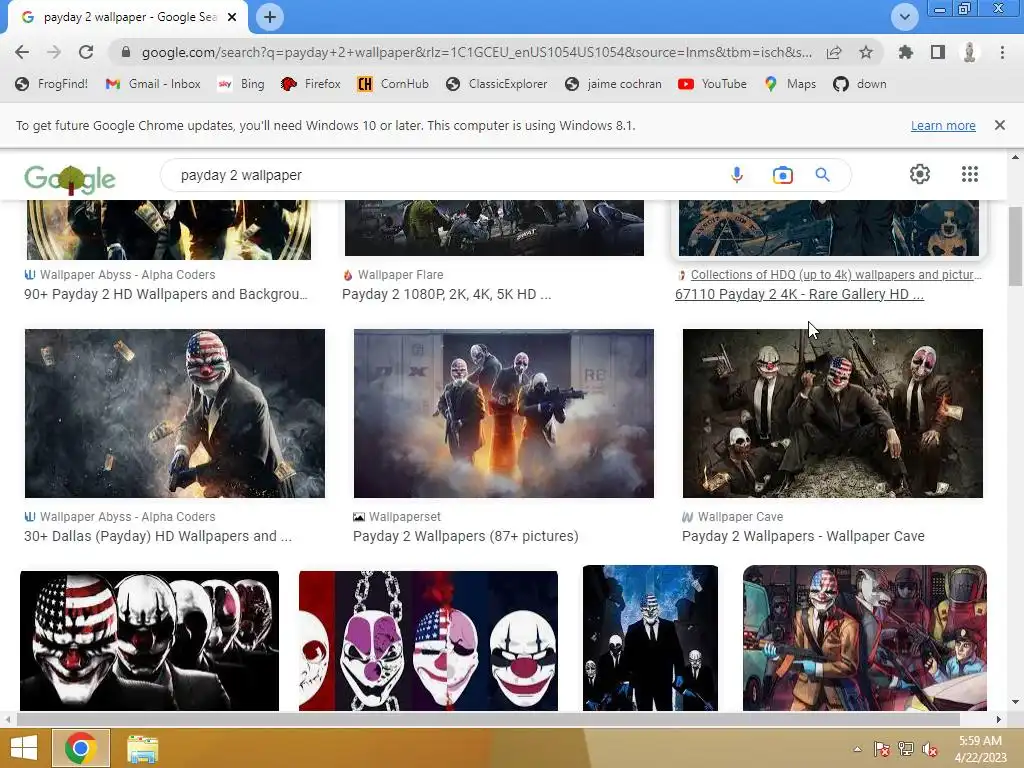Open the clock showing 5:59 AM

(x=980, y=749)
